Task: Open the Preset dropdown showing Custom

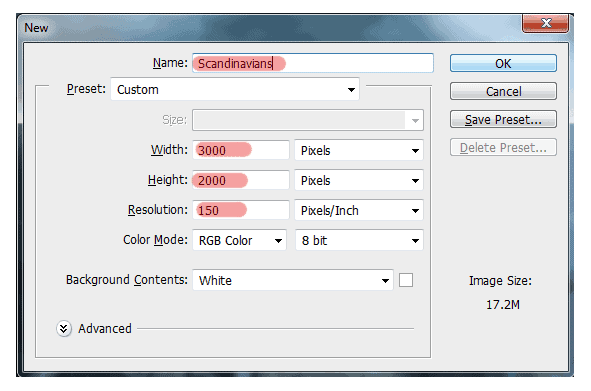Action: [235, 89]
